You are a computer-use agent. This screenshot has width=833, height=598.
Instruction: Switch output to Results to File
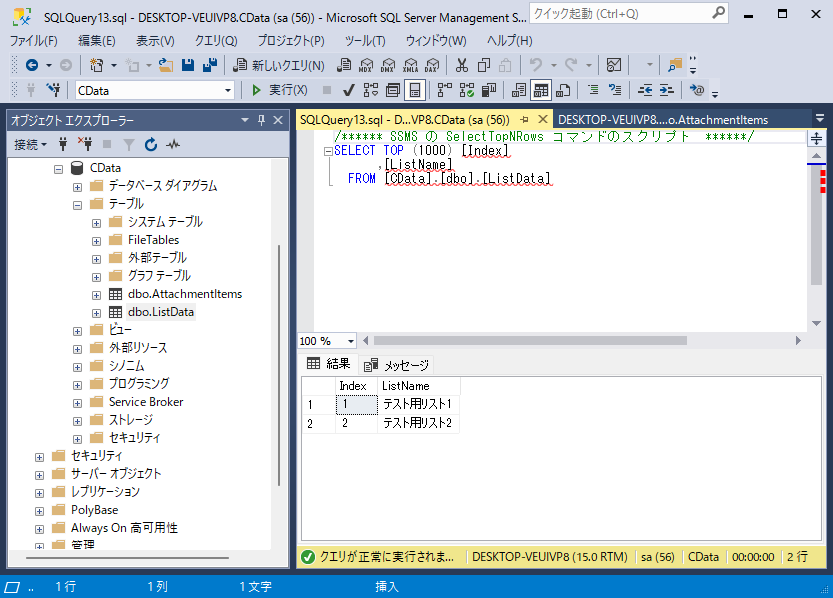pyautogui.click(x=563, y=90)
